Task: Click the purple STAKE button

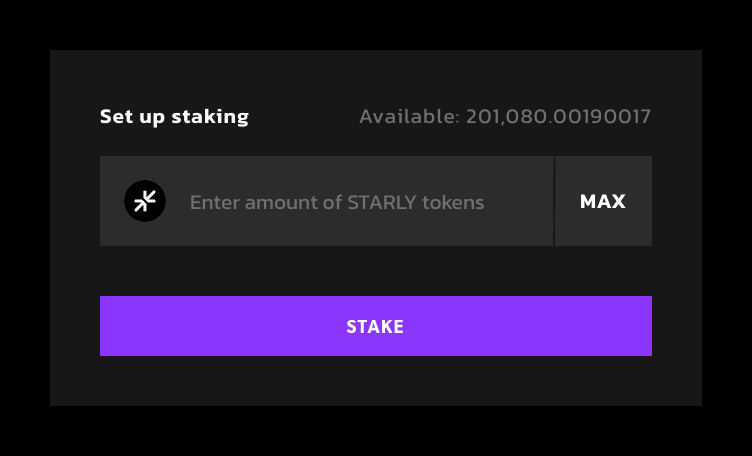Action: [375, 326]
